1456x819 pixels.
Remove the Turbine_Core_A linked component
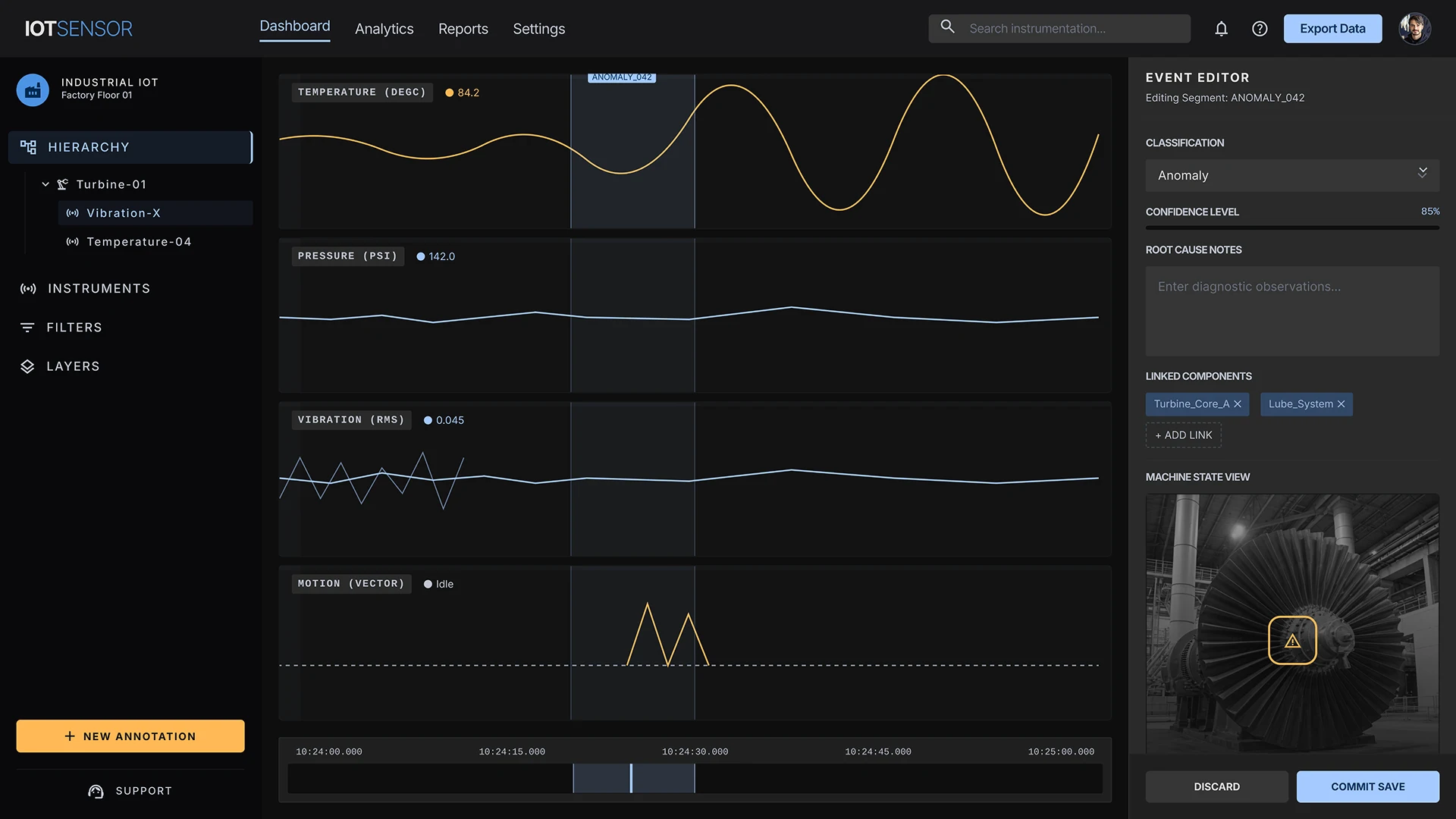click(1238, 404)
